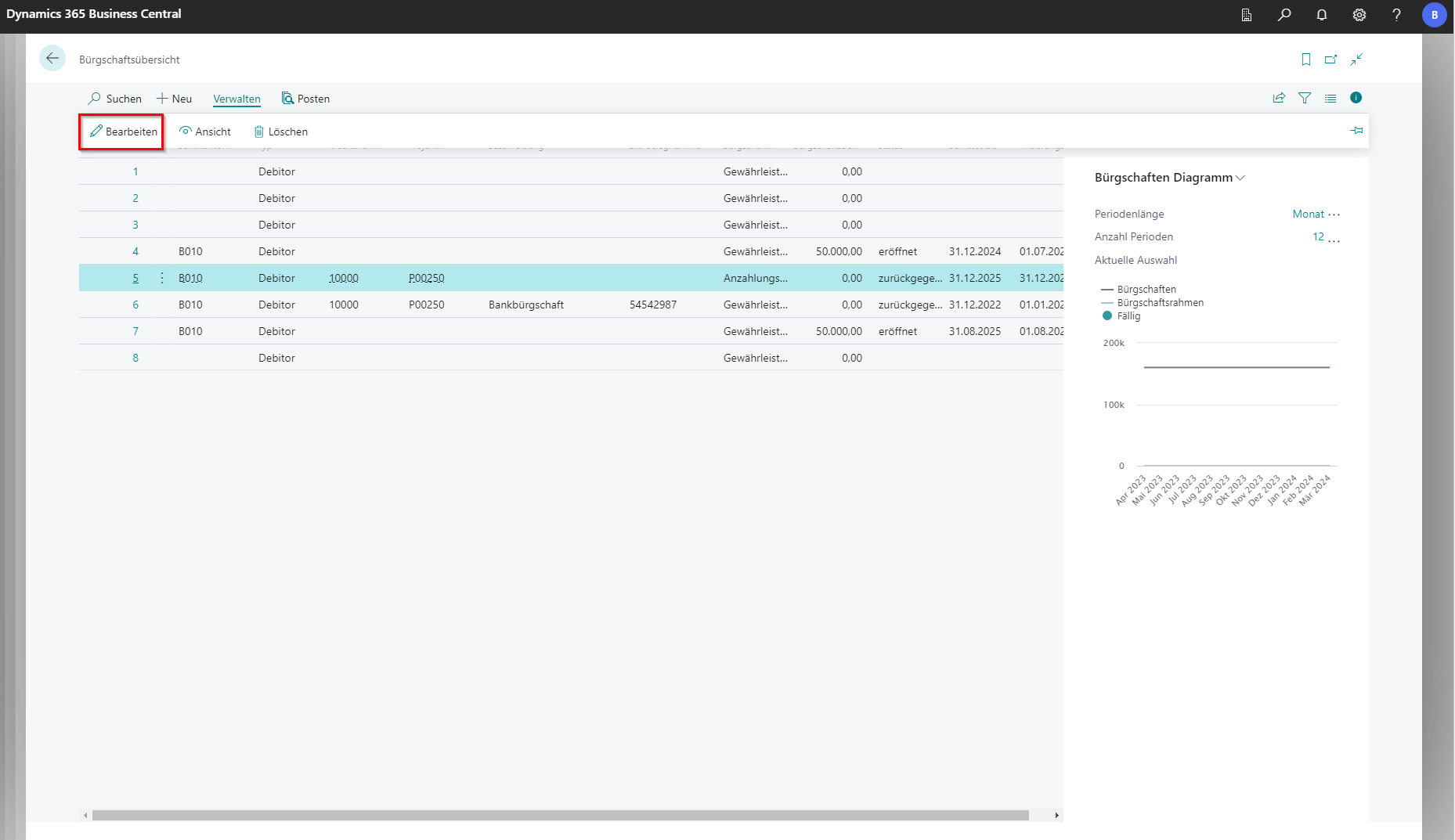
Task: Click the back arrow button
Action: coord(52,59)
